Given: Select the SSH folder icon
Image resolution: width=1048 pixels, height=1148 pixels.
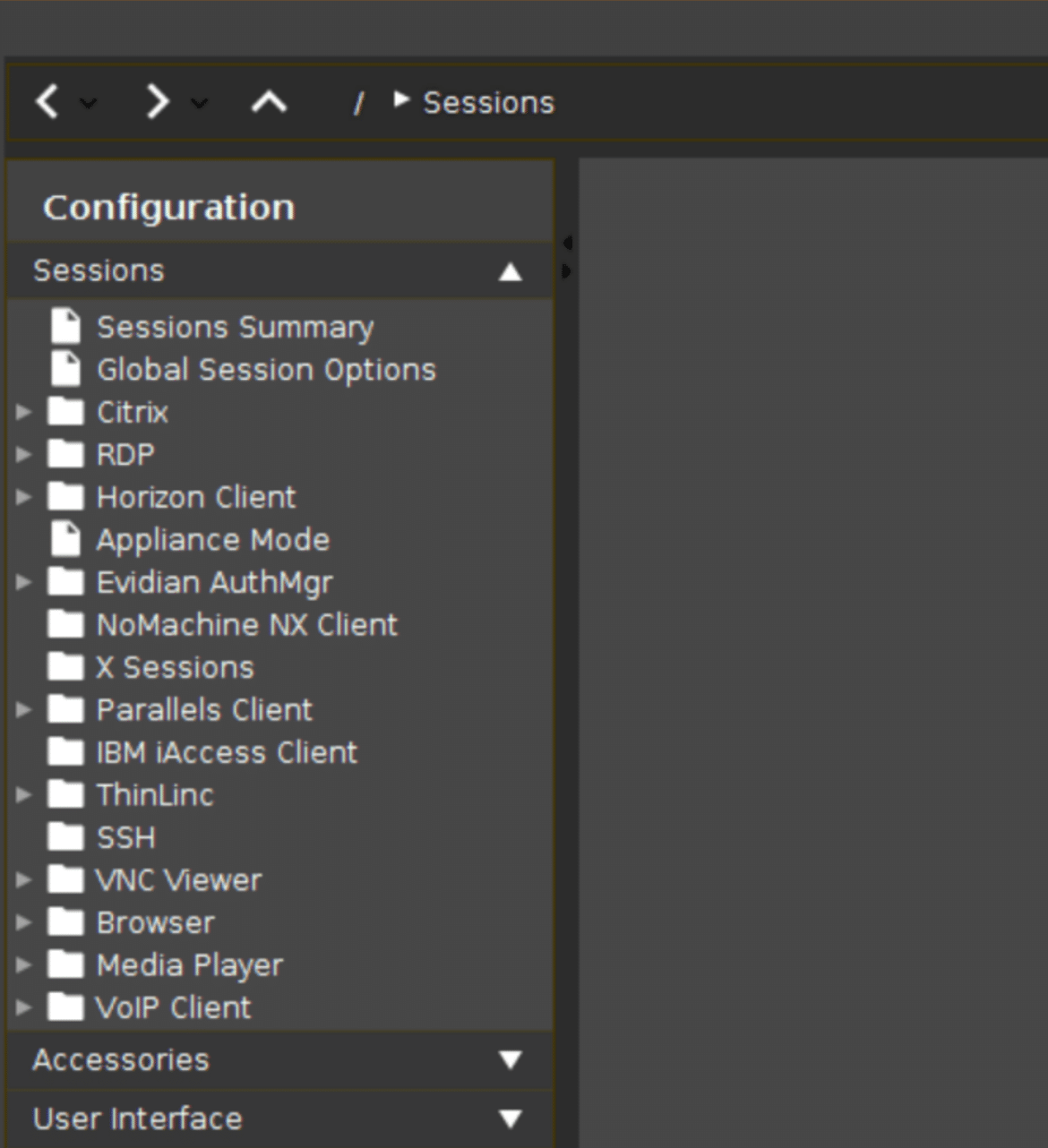Looking at the screenshot, I should (65, 836).
